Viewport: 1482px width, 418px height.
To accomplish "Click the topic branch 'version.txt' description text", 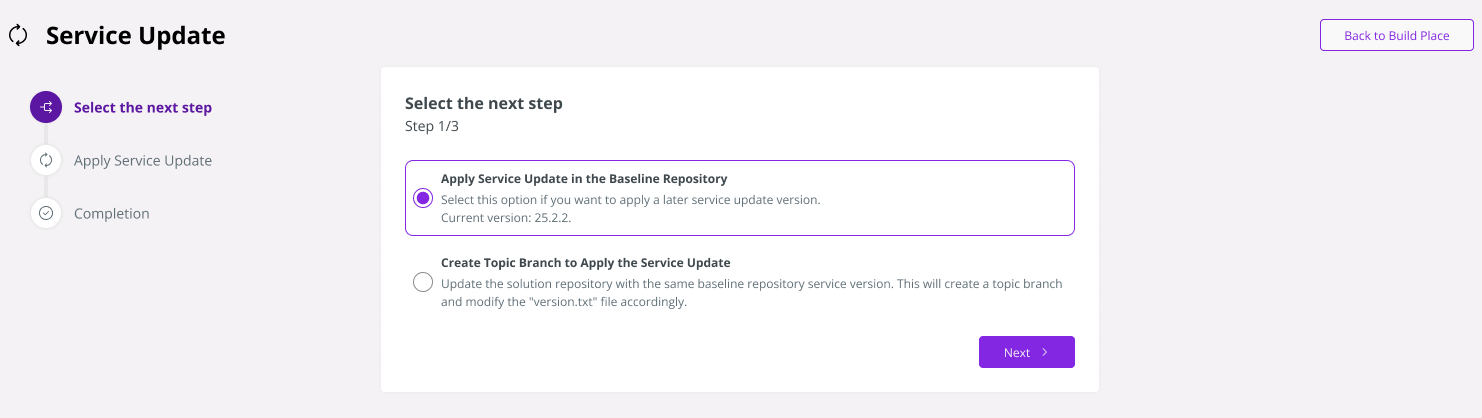I will click(x=752, y=293).
